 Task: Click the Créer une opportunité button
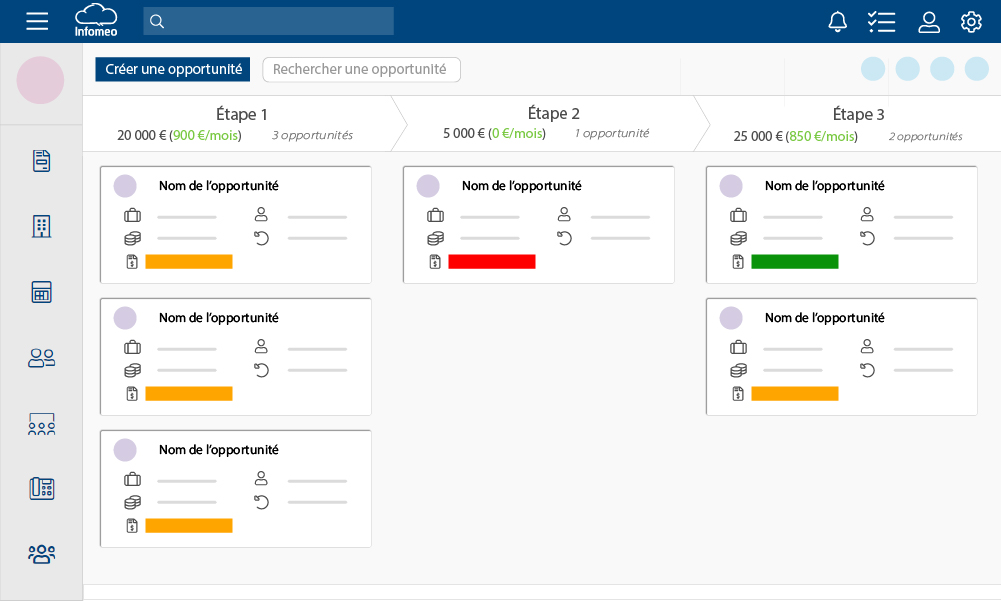pos(173,69)
